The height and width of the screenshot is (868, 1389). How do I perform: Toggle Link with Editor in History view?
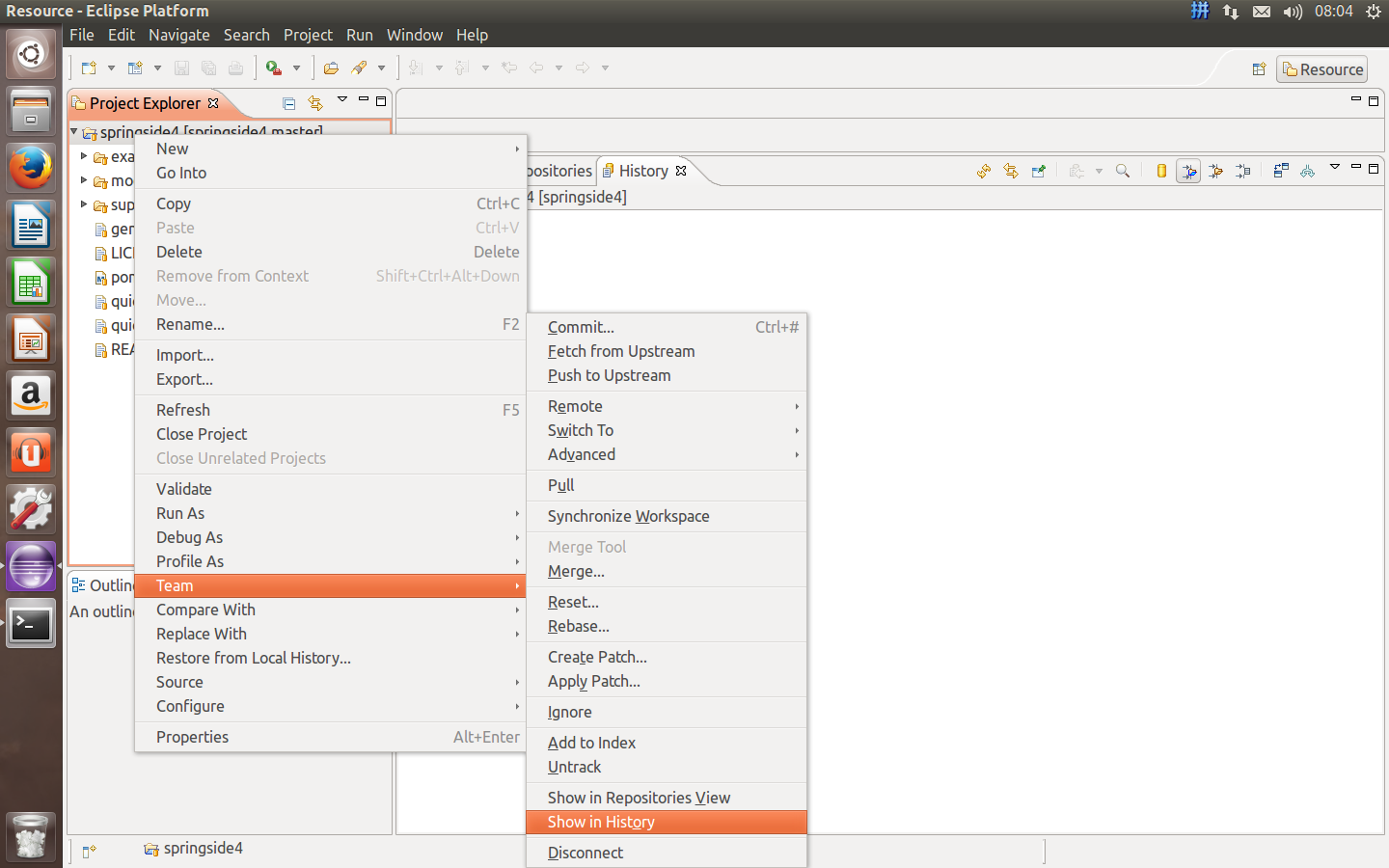tap(1011, 171)
